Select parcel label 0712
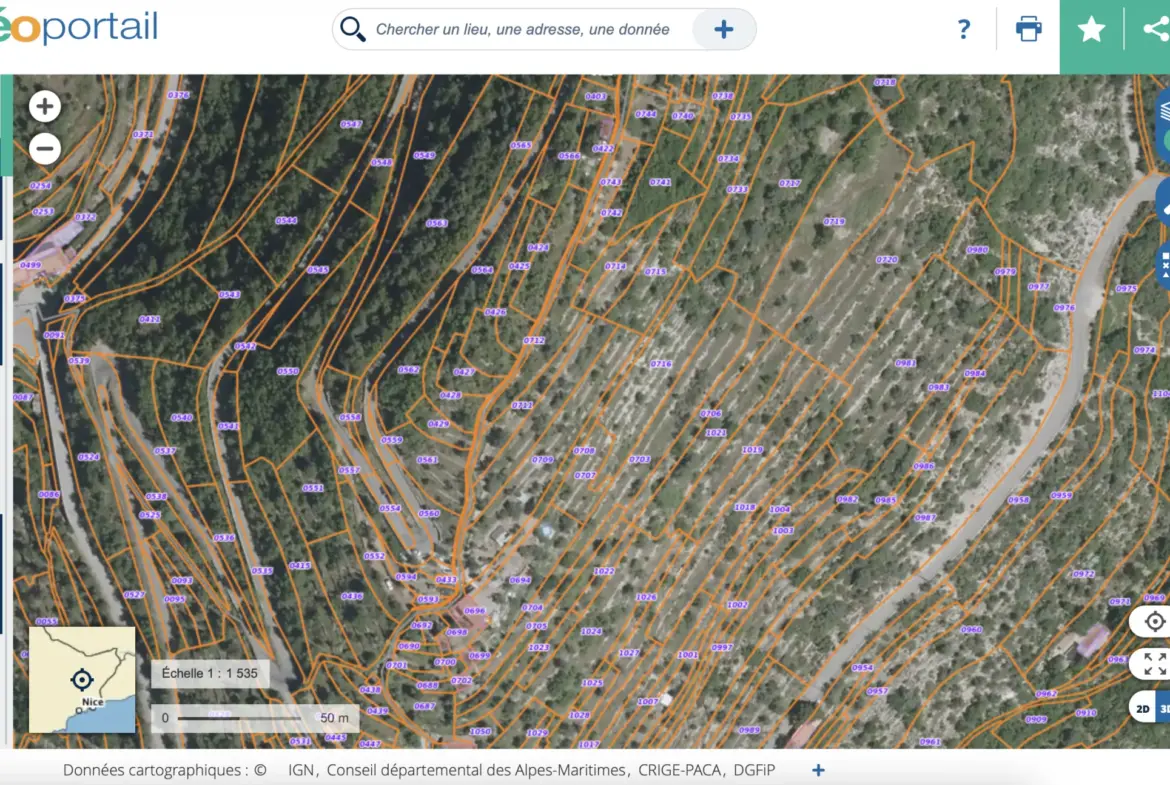Viewport: 1170px width, 785px height. 534,340
